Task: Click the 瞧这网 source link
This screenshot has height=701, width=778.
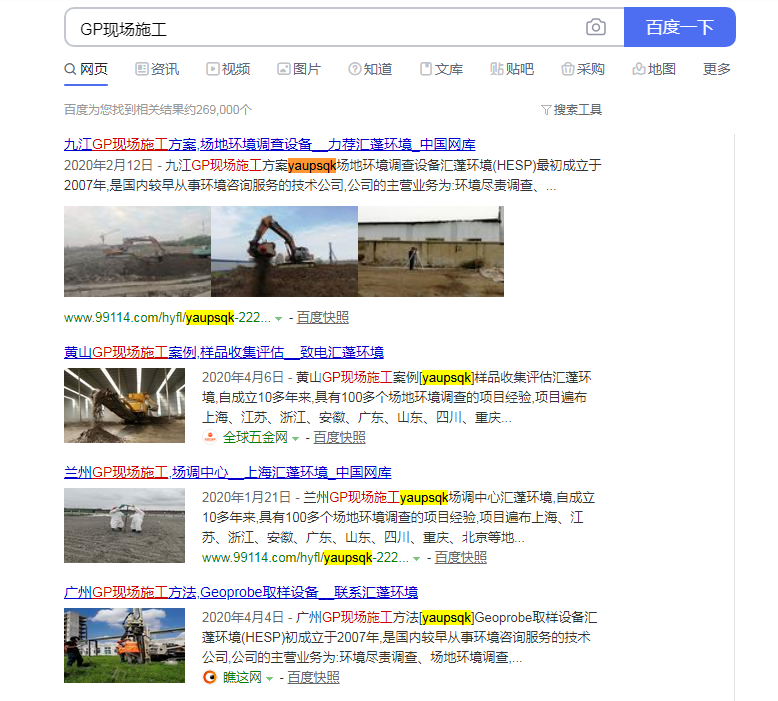Action: [242, 678]
